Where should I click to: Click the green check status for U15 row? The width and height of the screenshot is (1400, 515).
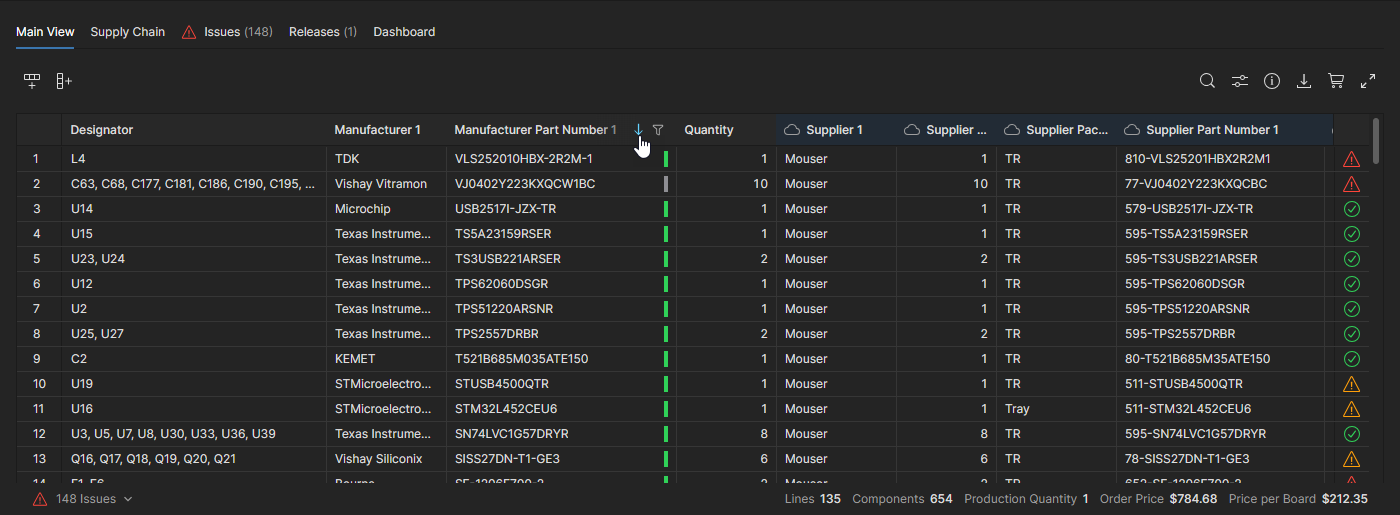(x=1352, y=234)
